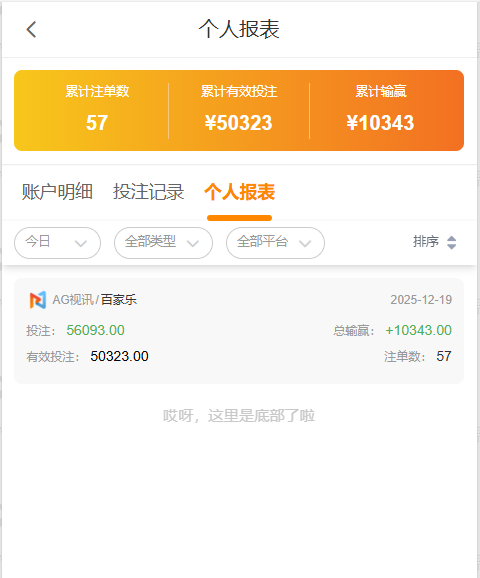480x578 pixels.
Task: Open the 全部平台 platform dropdown
Action: [275, 243]
